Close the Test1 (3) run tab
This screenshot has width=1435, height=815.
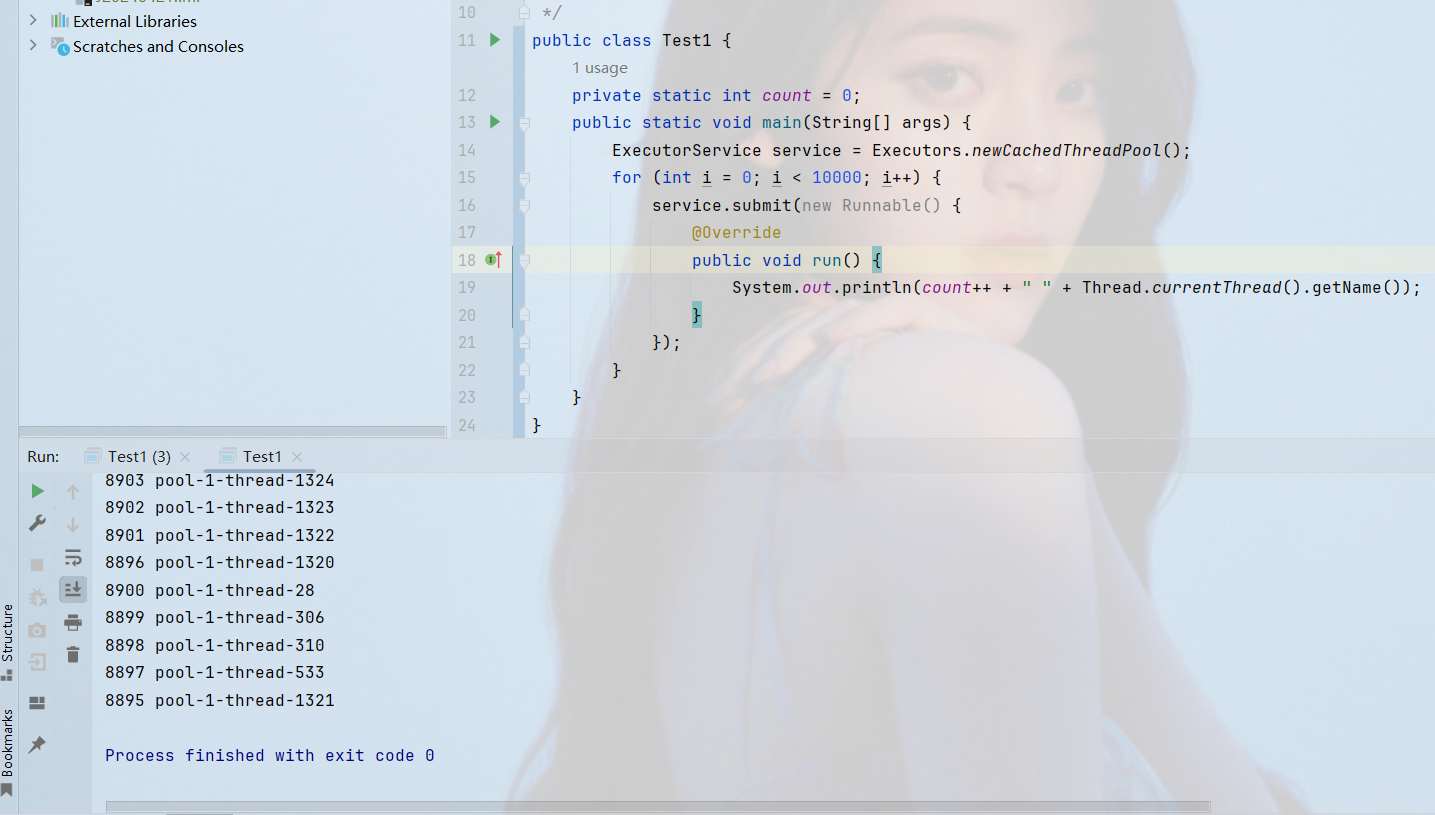(185, 457)
